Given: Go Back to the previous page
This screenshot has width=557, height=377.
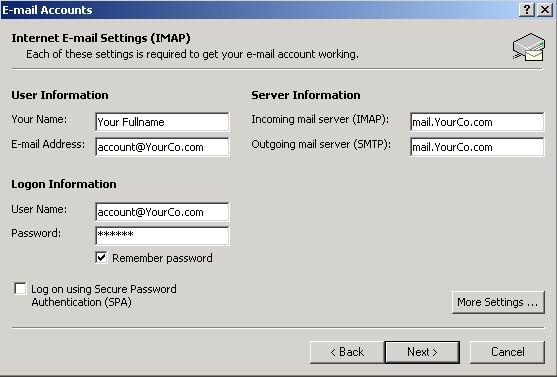Looking at the screenshot, I should (347, 352).
